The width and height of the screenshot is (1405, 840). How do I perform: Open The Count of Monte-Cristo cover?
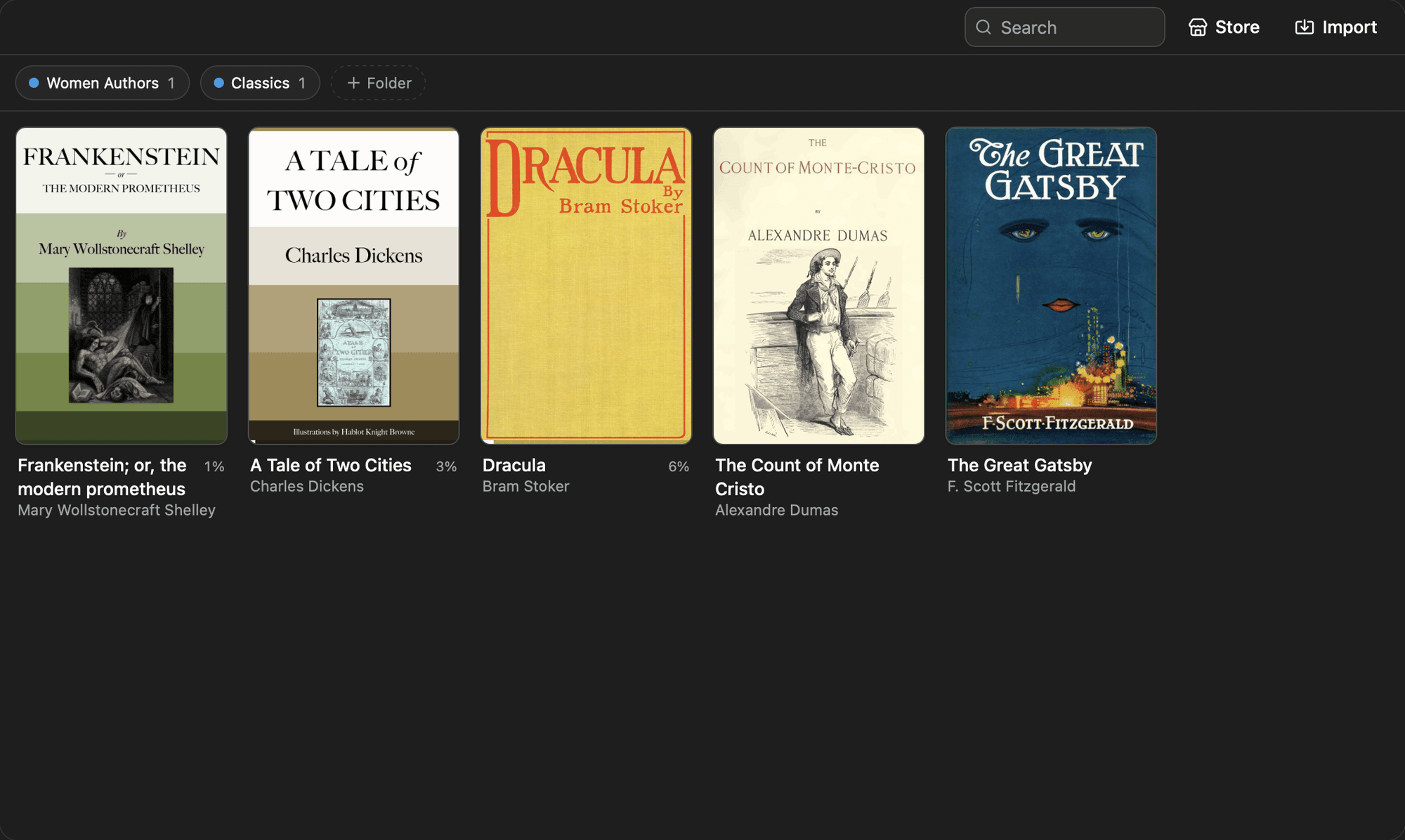818,286
